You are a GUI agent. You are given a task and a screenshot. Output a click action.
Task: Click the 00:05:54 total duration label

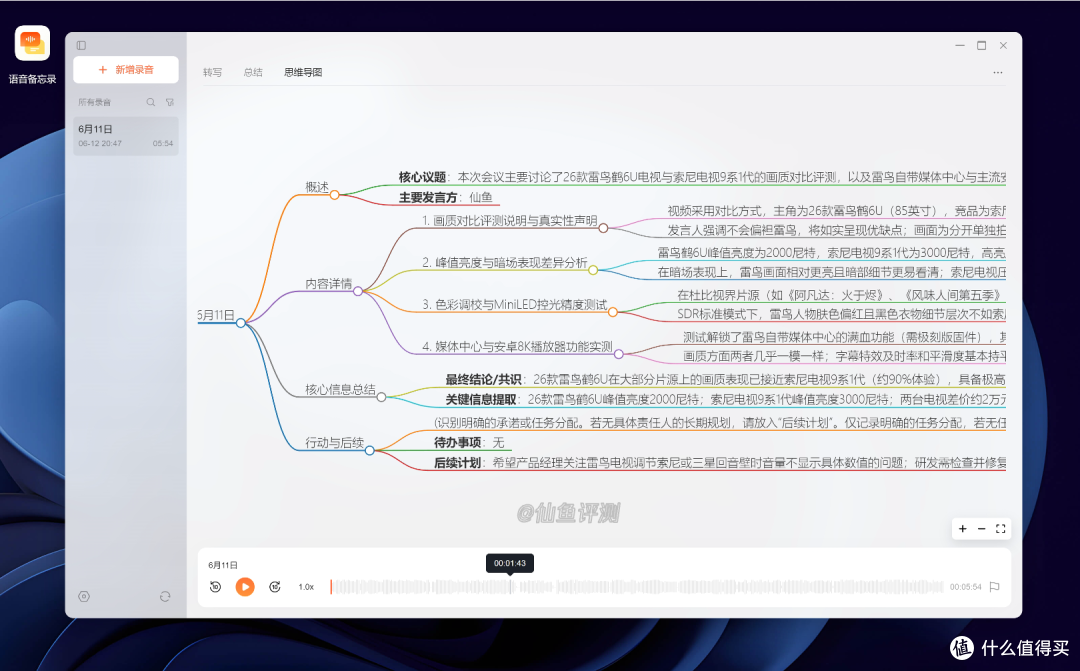[x=965, y=587]
